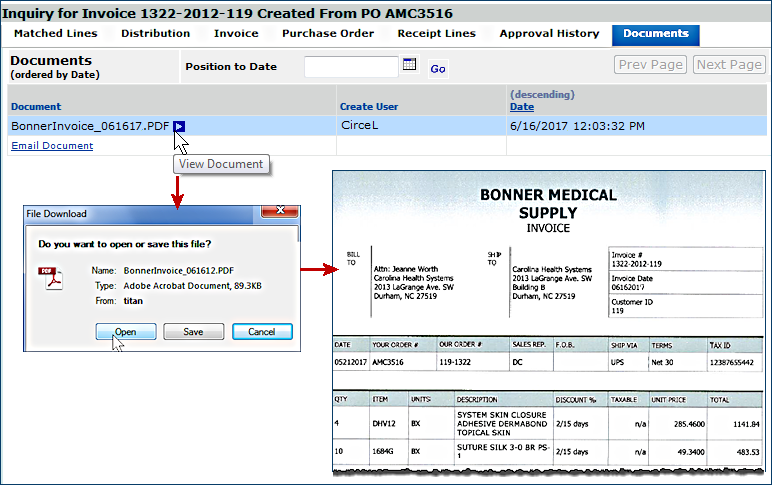This screenshot has height=485, width=772.
Task: Select the Invoice tab
Action: pyautogui.click(x=236, y=34)
